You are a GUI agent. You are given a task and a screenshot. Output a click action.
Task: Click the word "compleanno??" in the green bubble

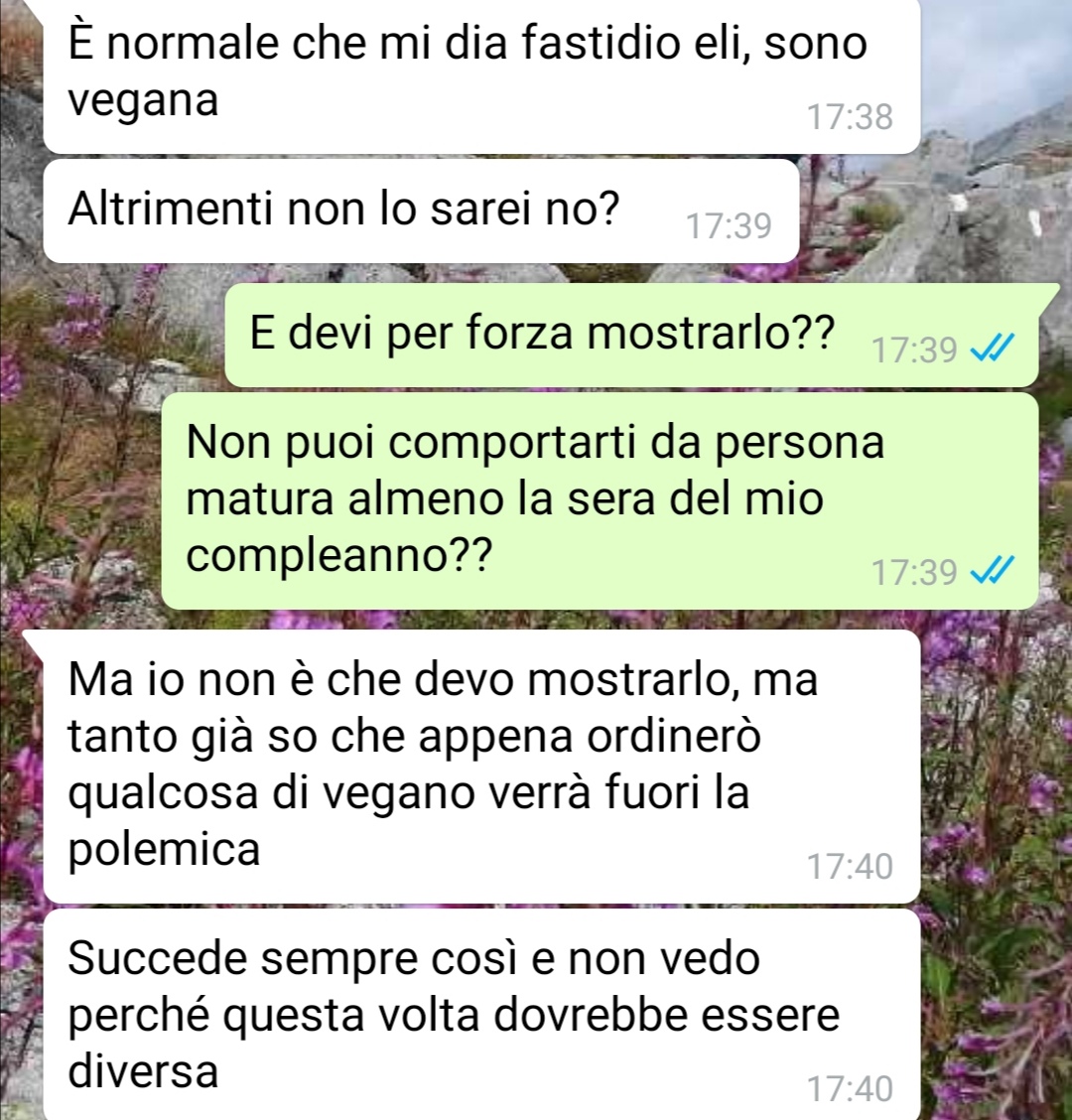pyautogui.click(x=339, y=556)
